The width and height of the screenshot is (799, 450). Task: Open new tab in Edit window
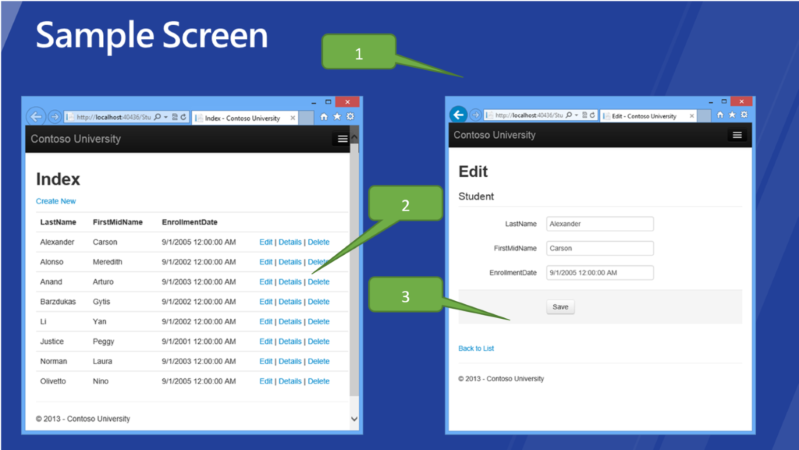coord(704,116)
